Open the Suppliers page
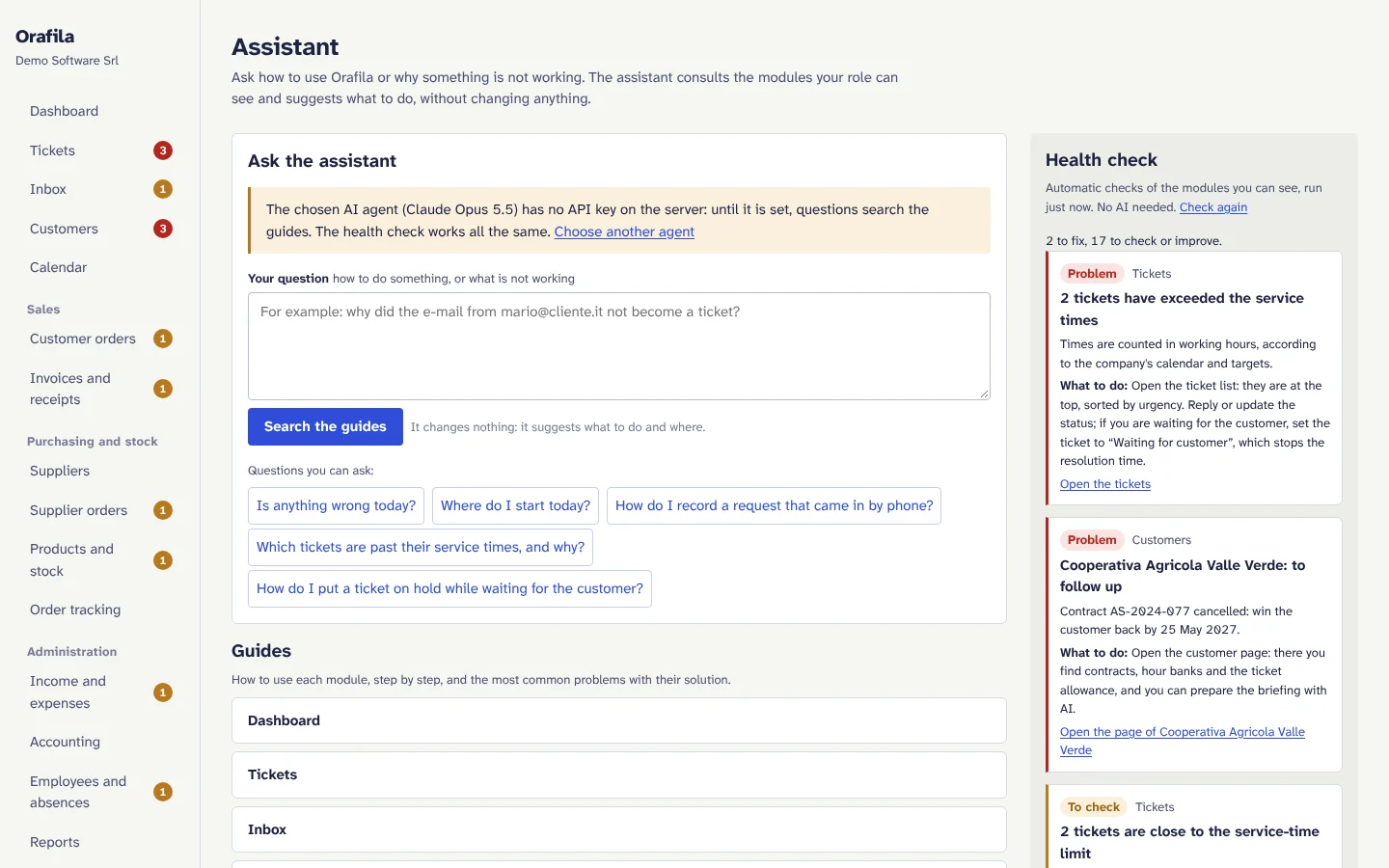The height and width of the screenshot is (868, 1389). pos(99,471)
